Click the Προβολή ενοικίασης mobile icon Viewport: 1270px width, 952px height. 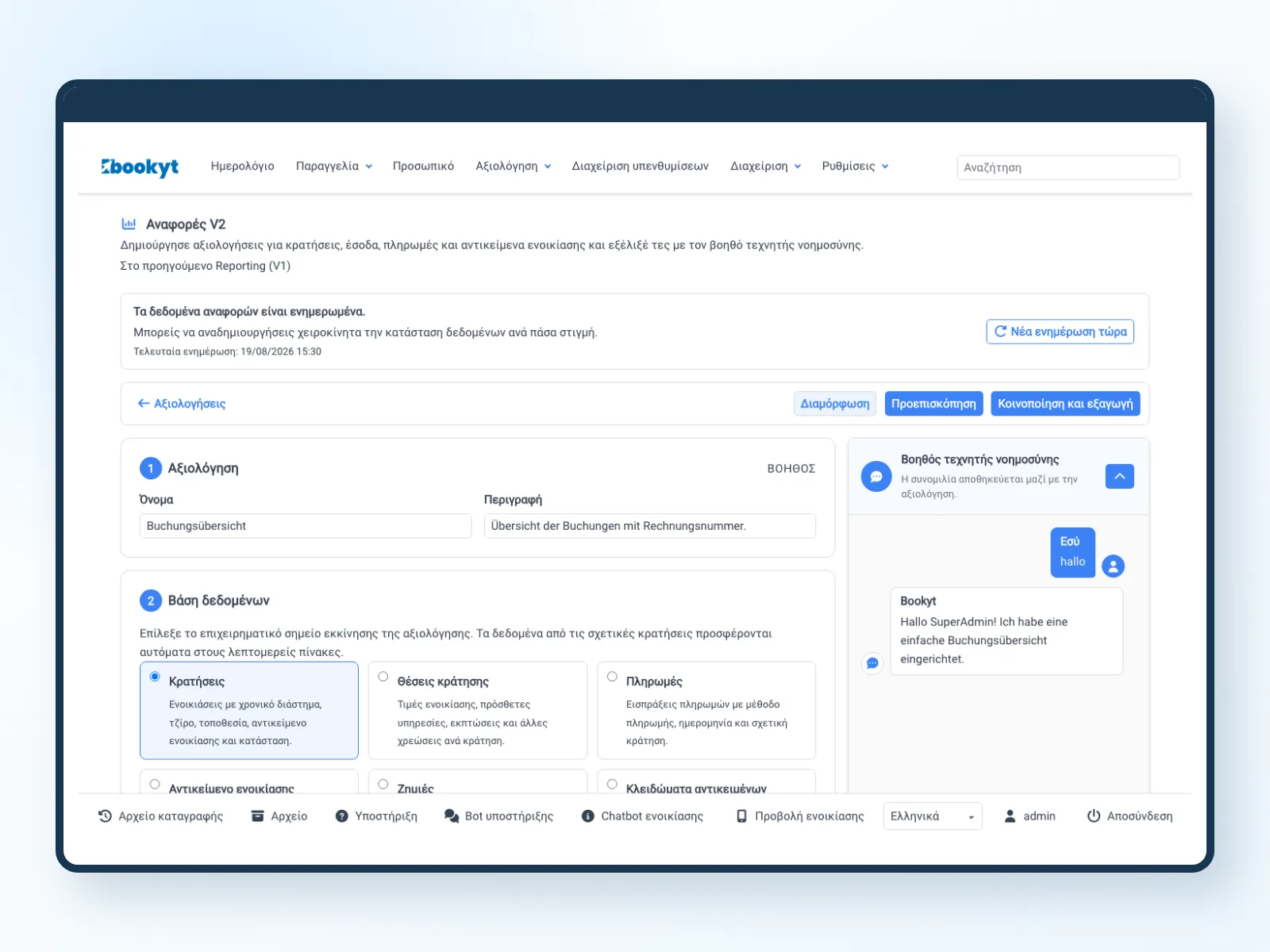coord(741,816)
